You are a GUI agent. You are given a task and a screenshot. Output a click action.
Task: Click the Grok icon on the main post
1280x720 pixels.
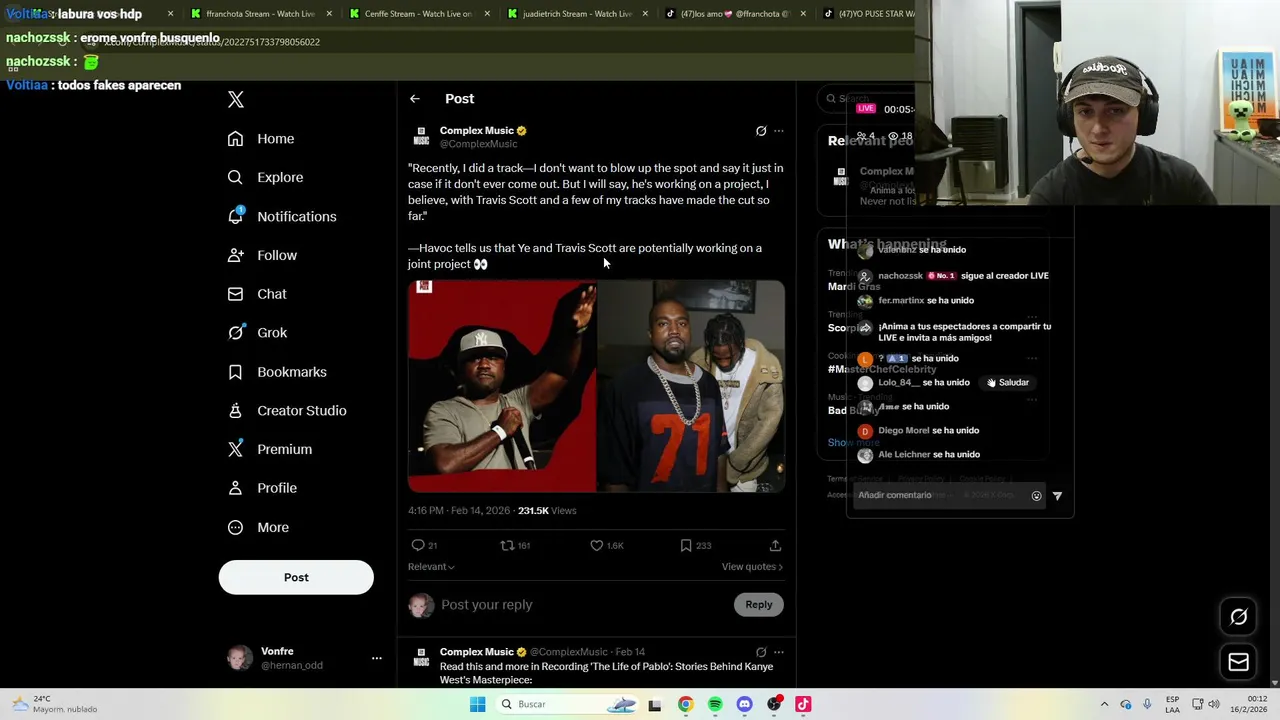[x=761, y=131]
